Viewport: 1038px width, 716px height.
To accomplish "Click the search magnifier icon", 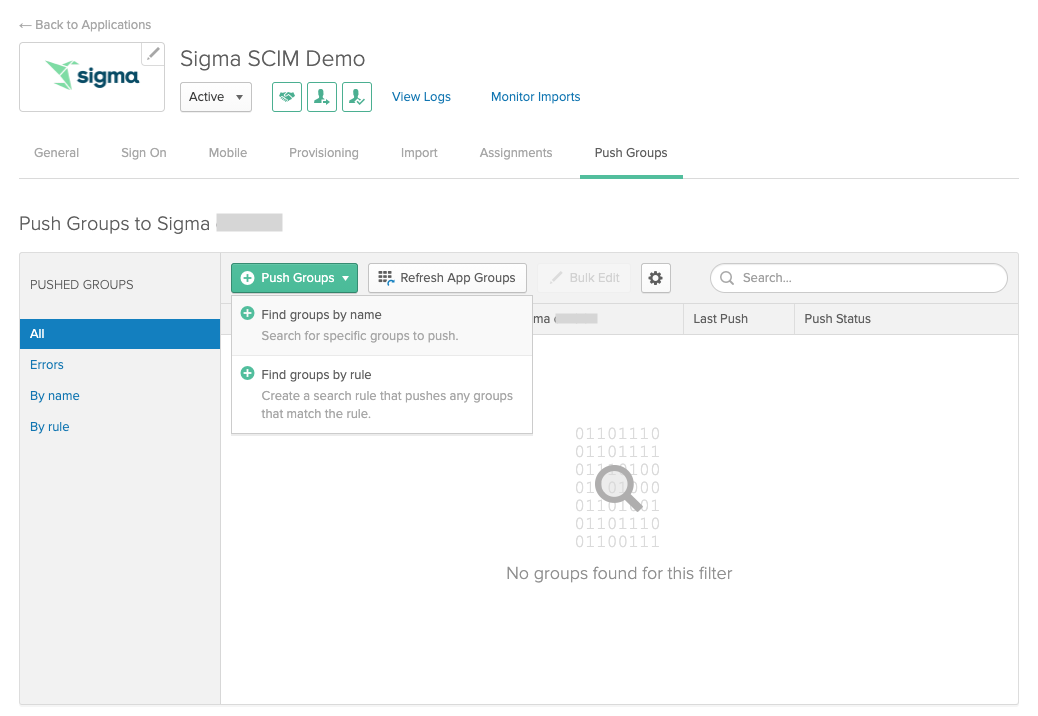I will 727,278.
